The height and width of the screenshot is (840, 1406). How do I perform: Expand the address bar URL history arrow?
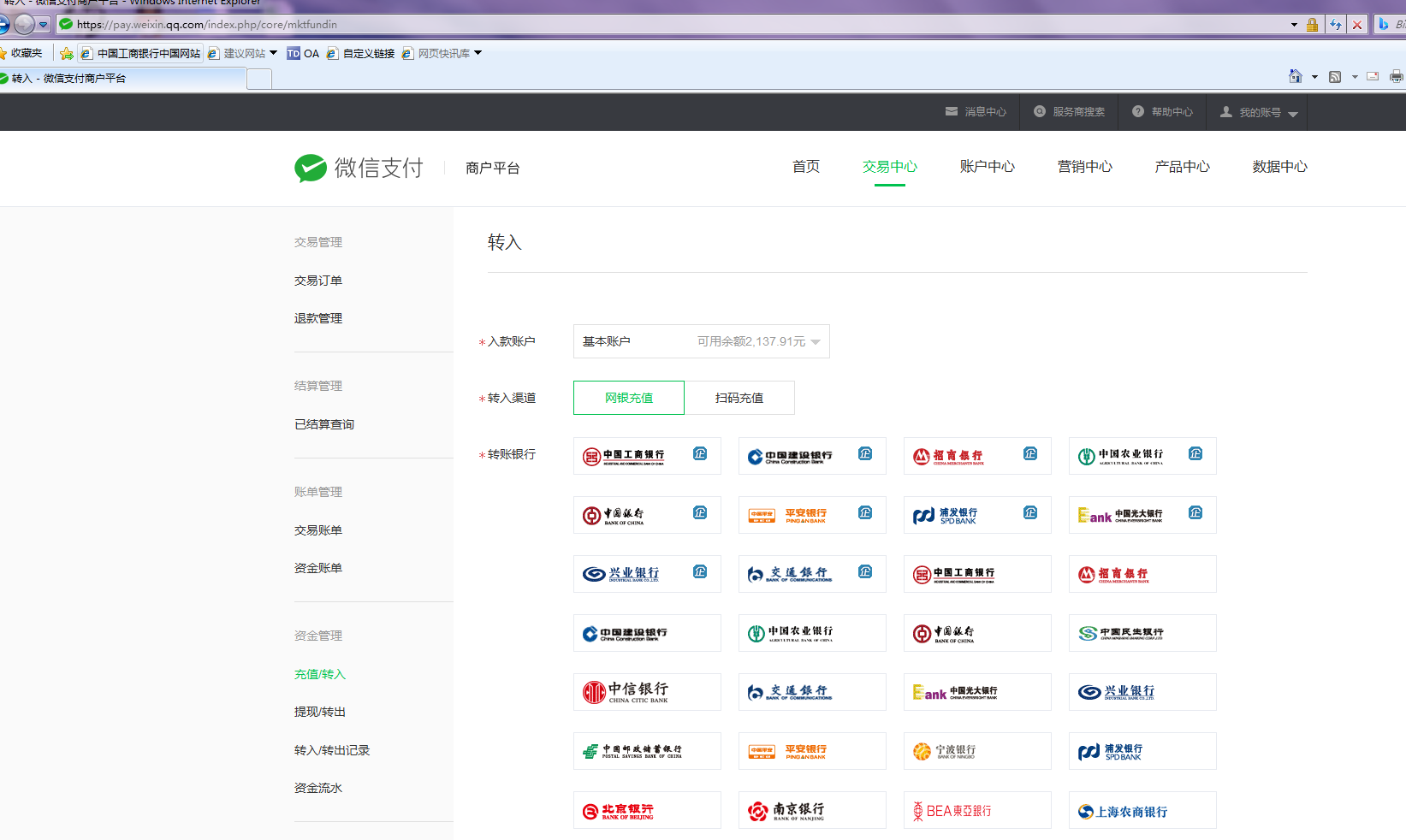click(x=1294, y=25)
